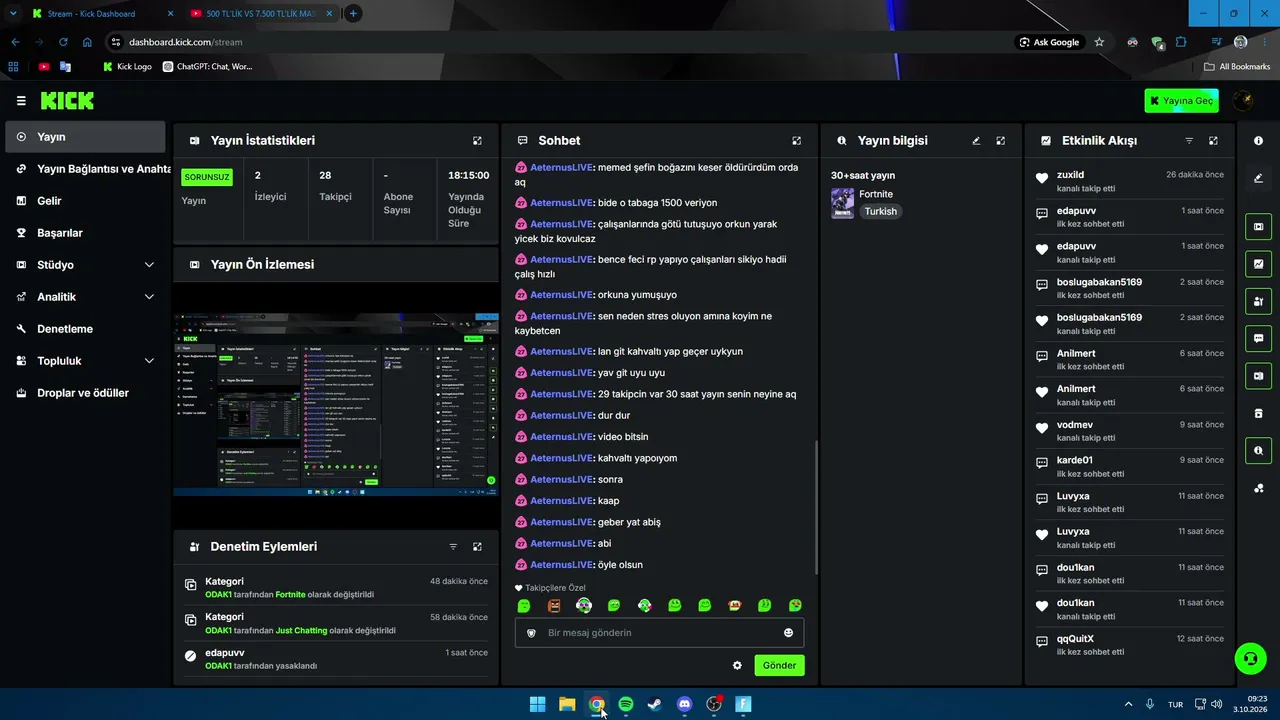Open the green support headset button
Screen dimensions: 1280x720
pyautogui.click(x=1249, y=658)
